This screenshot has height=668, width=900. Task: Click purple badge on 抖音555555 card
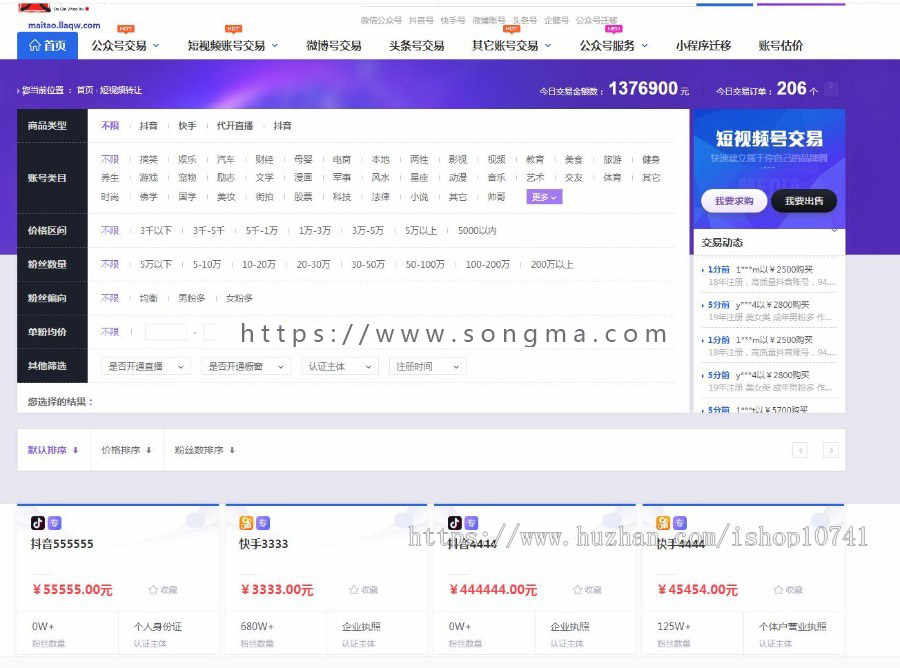[55, 523]
